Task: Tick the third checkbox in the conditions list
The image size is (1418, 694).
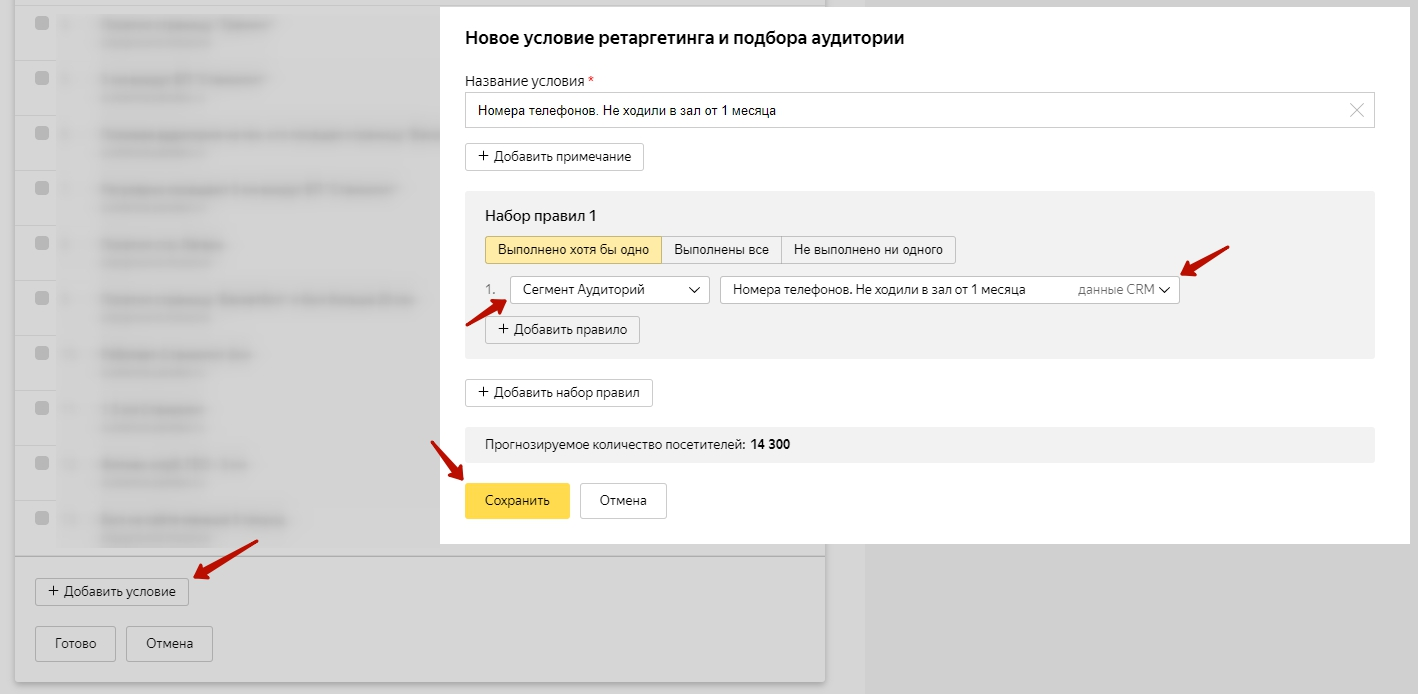Action: tap(42, 133)
